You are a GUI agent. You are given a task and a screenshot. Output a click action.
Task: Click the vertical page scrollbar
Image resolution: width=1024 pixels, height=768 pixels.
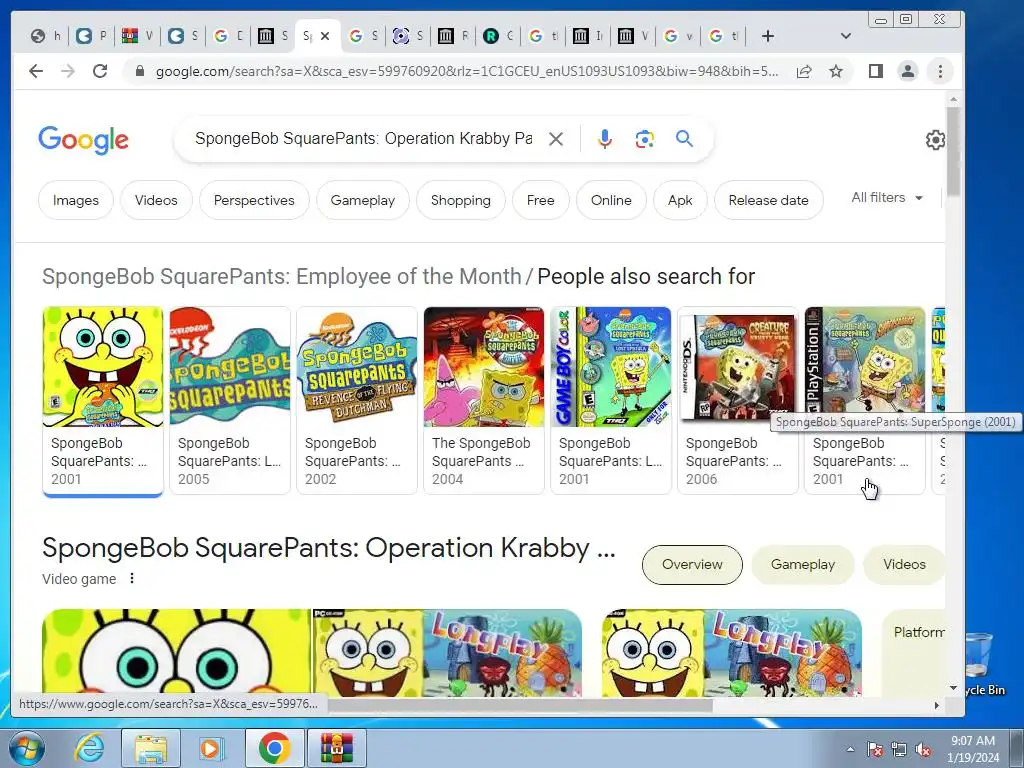click(x=953, y=151)
